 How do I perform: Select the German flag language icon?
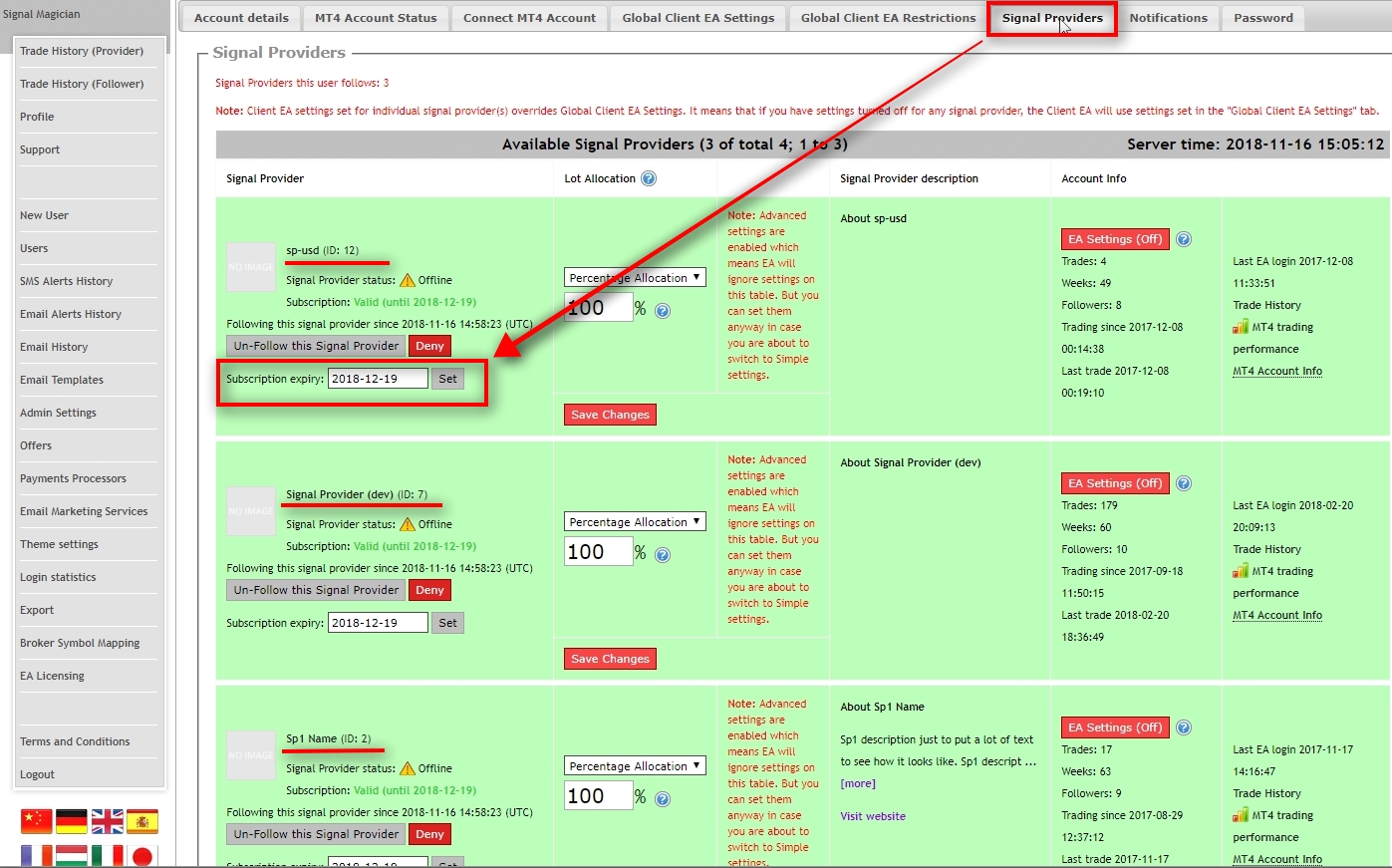click(x=72, y=820)
